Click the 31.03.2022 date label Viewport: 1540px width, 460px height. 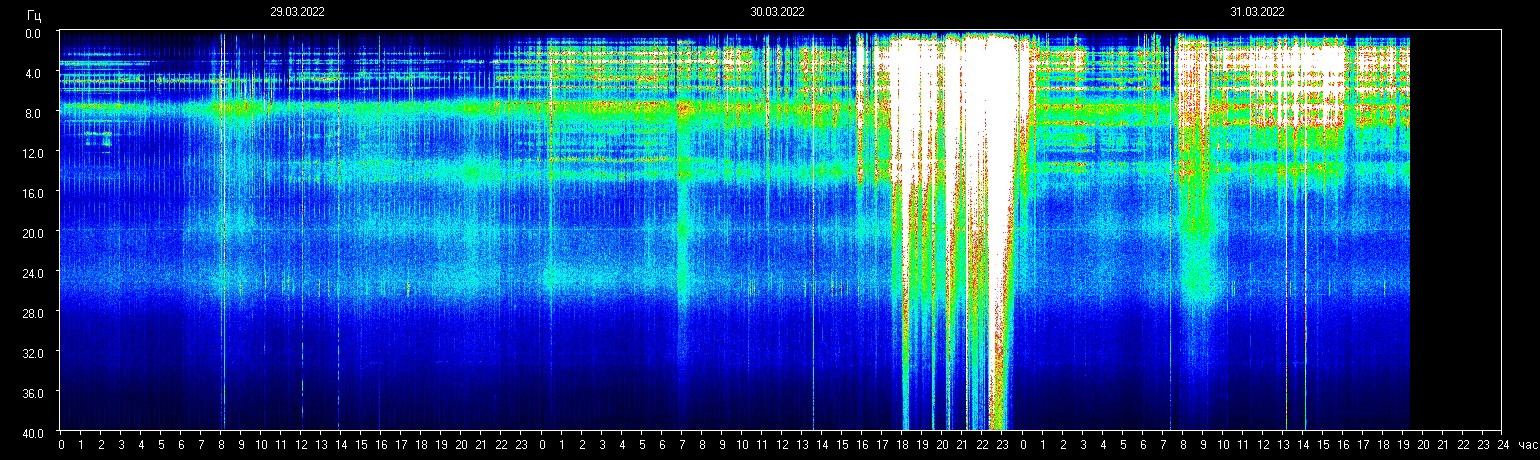[1257, 12]
